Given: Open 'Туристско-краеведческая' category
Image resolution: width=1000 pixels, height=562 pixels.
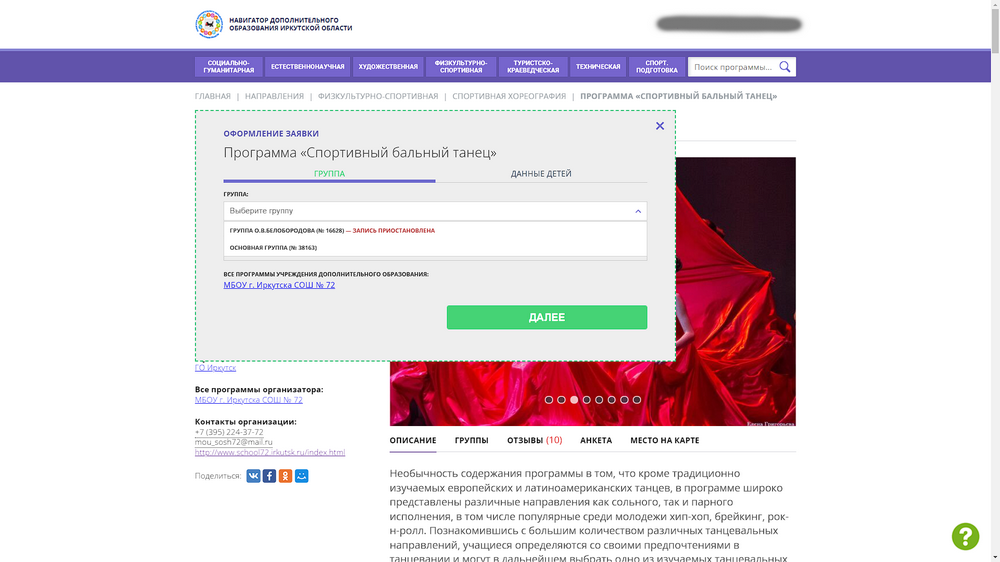Looking at the screenshot, I should click(x=533, y=67).
